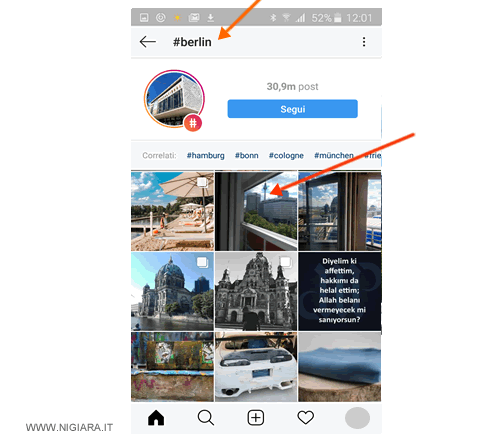Open the Berlin Cathedral color photo
Viewport: 500px width, 440px height.
click(172, 291)
